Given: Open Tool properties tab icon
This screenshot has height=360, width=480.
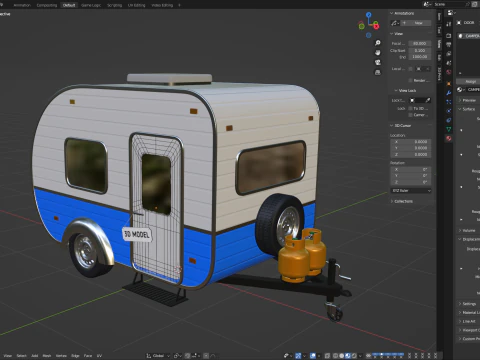Looking at the screenshot, I should tap(449, 24).
